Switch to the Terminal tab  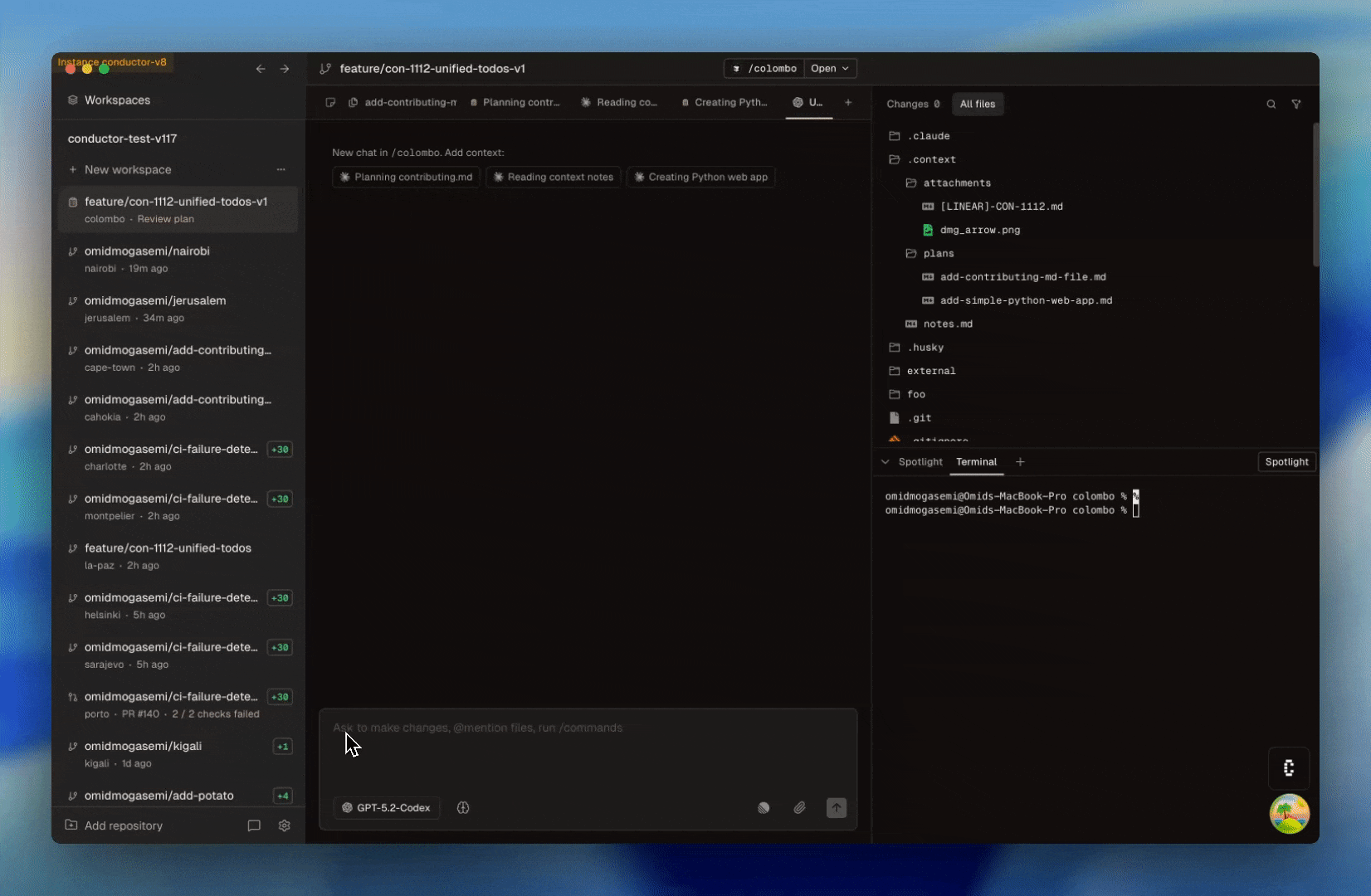(976, 462)
